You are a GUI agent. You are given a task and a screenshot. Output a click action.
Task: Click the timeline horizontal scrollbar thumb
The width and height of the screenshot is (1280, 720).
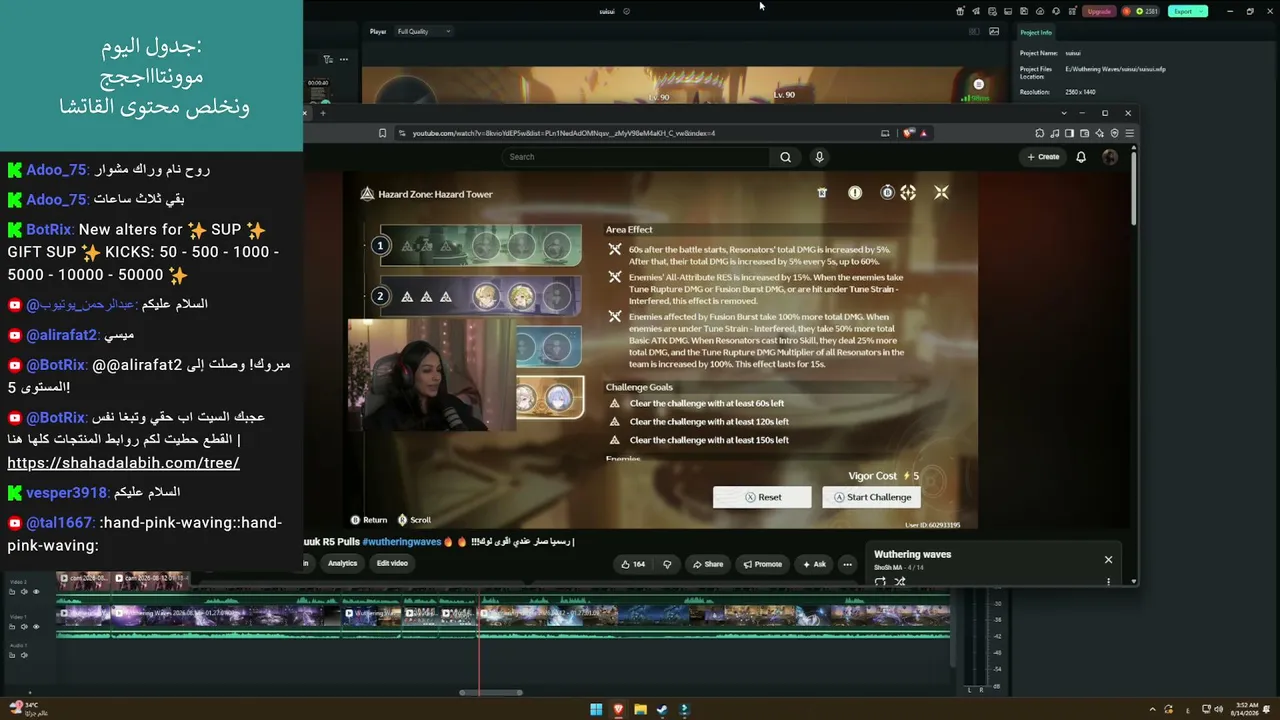491,692
